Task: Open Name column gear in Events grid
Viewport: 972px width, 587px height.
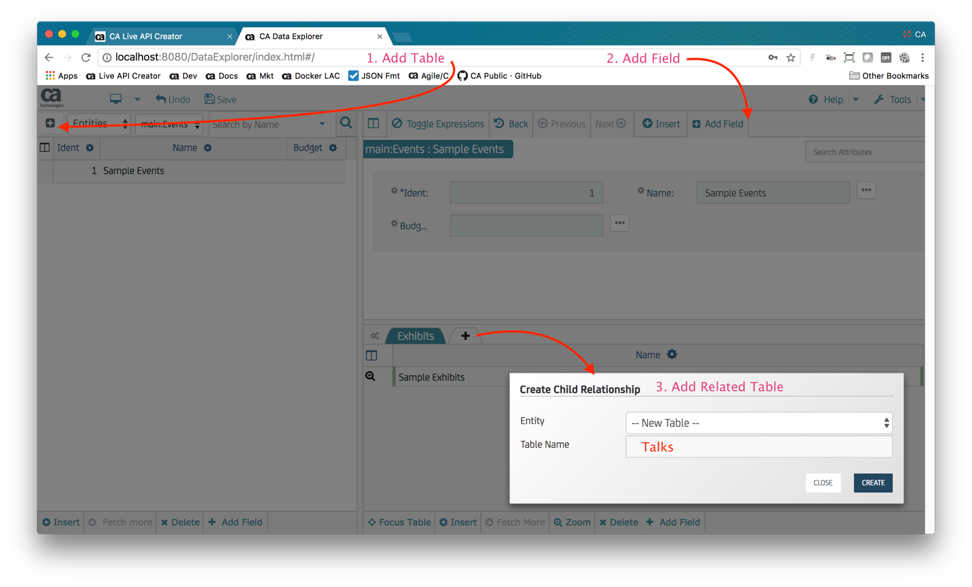Action: pos(208,148)
